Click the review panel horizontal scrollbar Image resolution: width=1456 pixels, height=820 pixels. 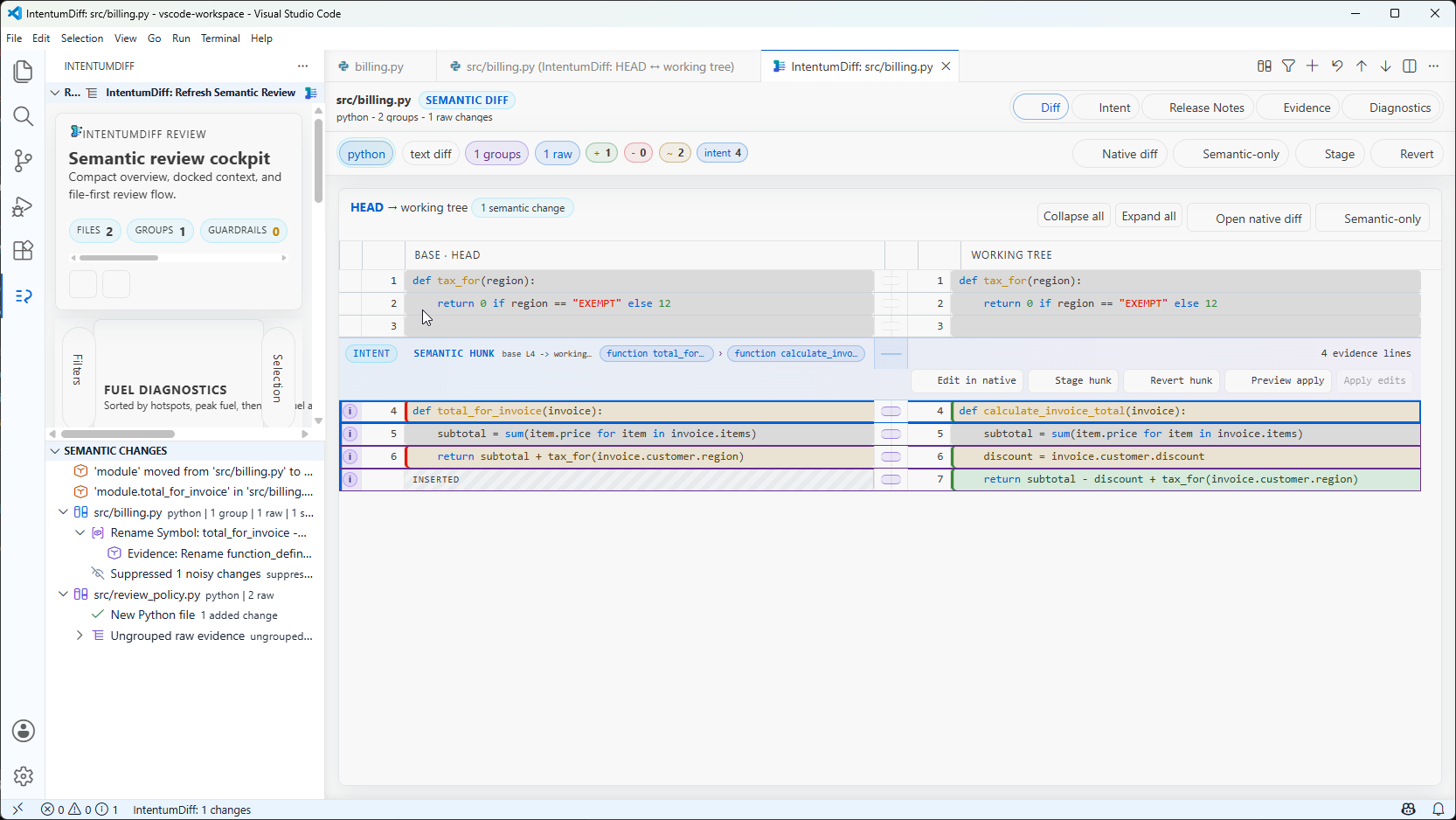[118, 434]
